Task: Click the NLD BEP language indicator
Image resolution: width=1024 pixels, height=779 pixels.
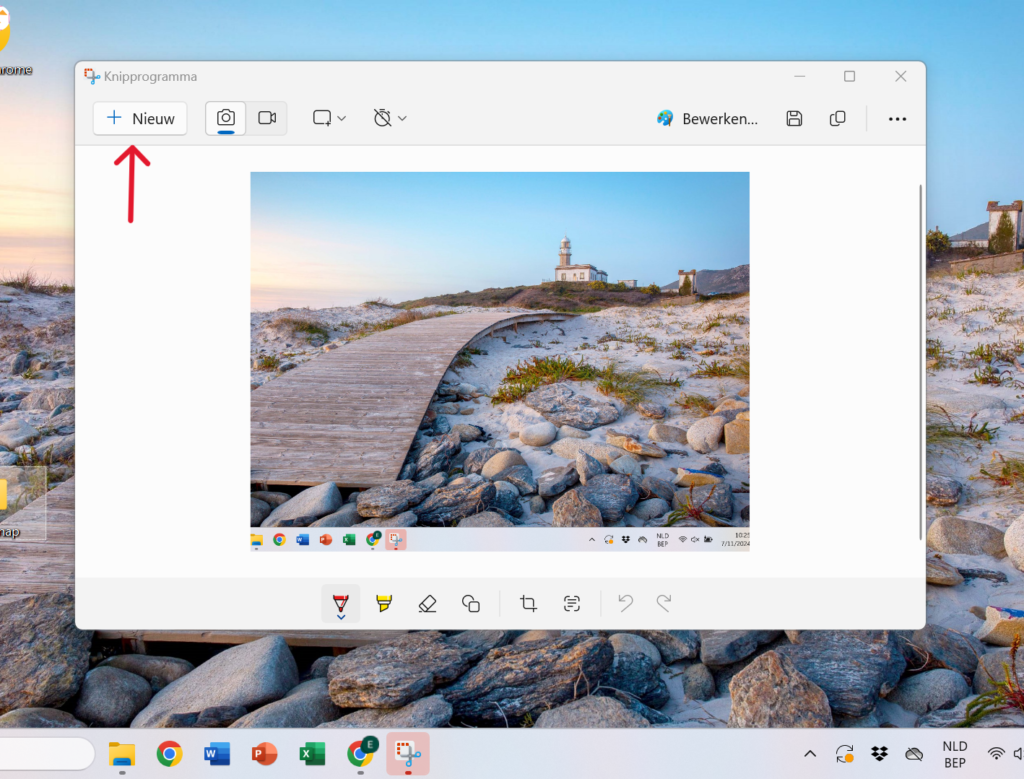Action: pyautogui.click(x=954, y=754)
